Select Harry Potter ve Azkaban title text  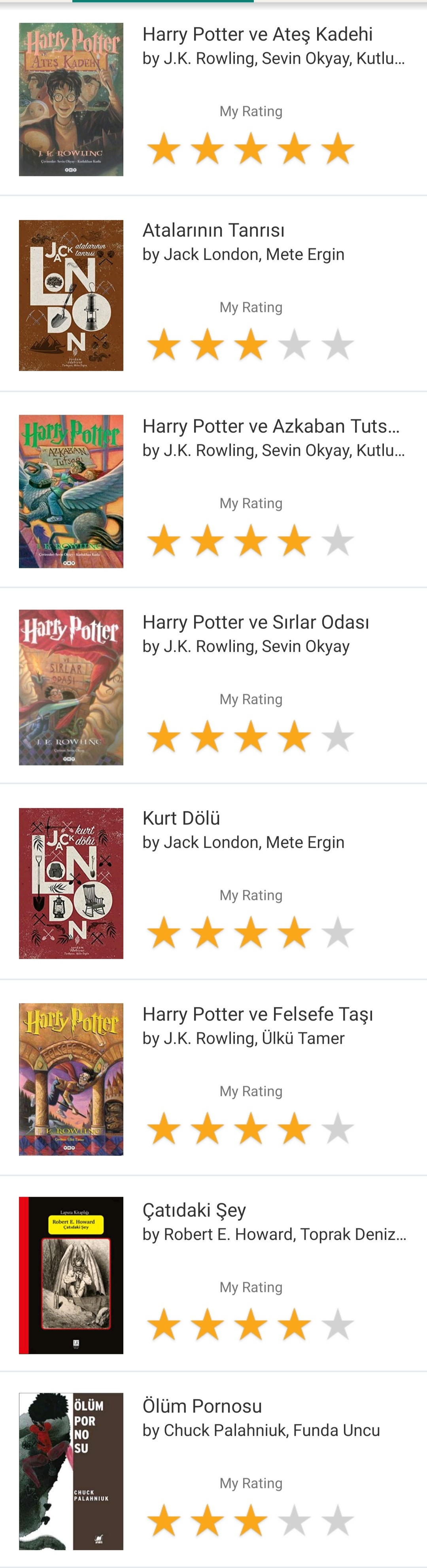270,426
